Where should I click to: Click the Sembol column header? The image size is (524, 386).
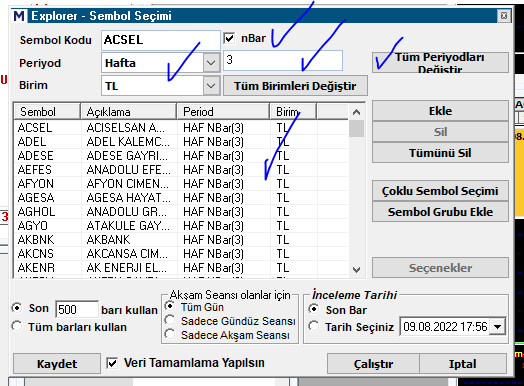tap(47, 112)
